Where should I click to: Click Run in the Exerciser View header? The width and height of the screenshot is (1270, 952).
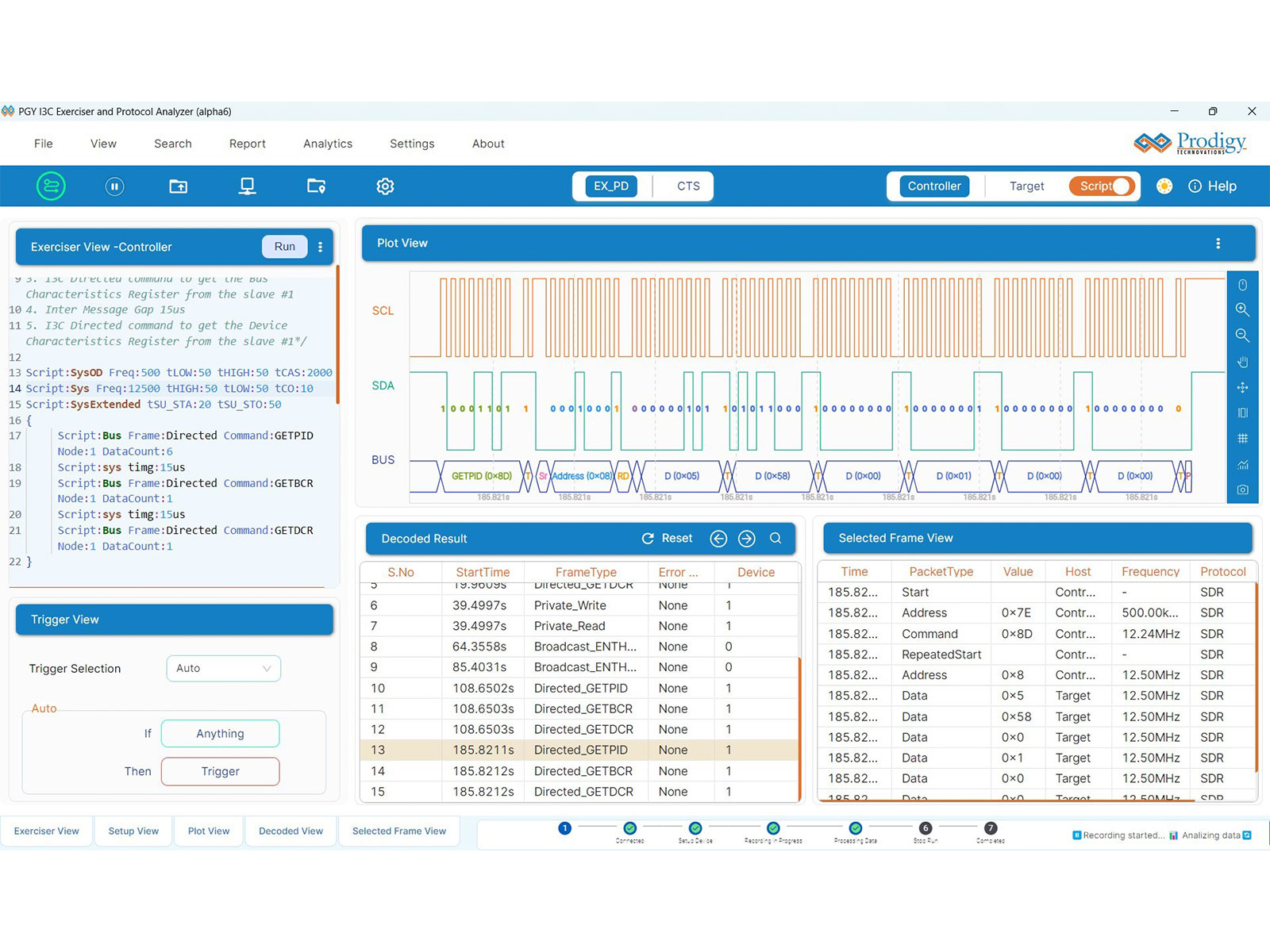coord(283,246)
